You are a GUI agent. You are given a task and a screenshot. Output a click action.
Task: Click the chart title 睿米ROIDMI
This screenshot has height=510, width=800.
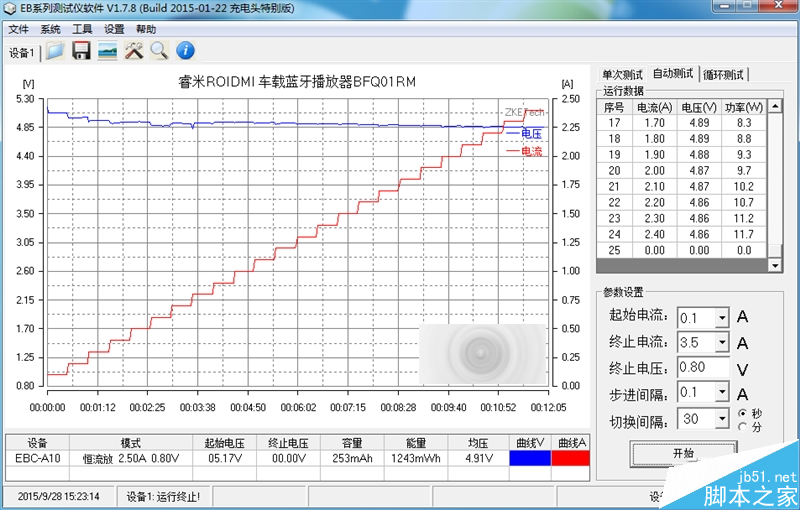point(297,82)
